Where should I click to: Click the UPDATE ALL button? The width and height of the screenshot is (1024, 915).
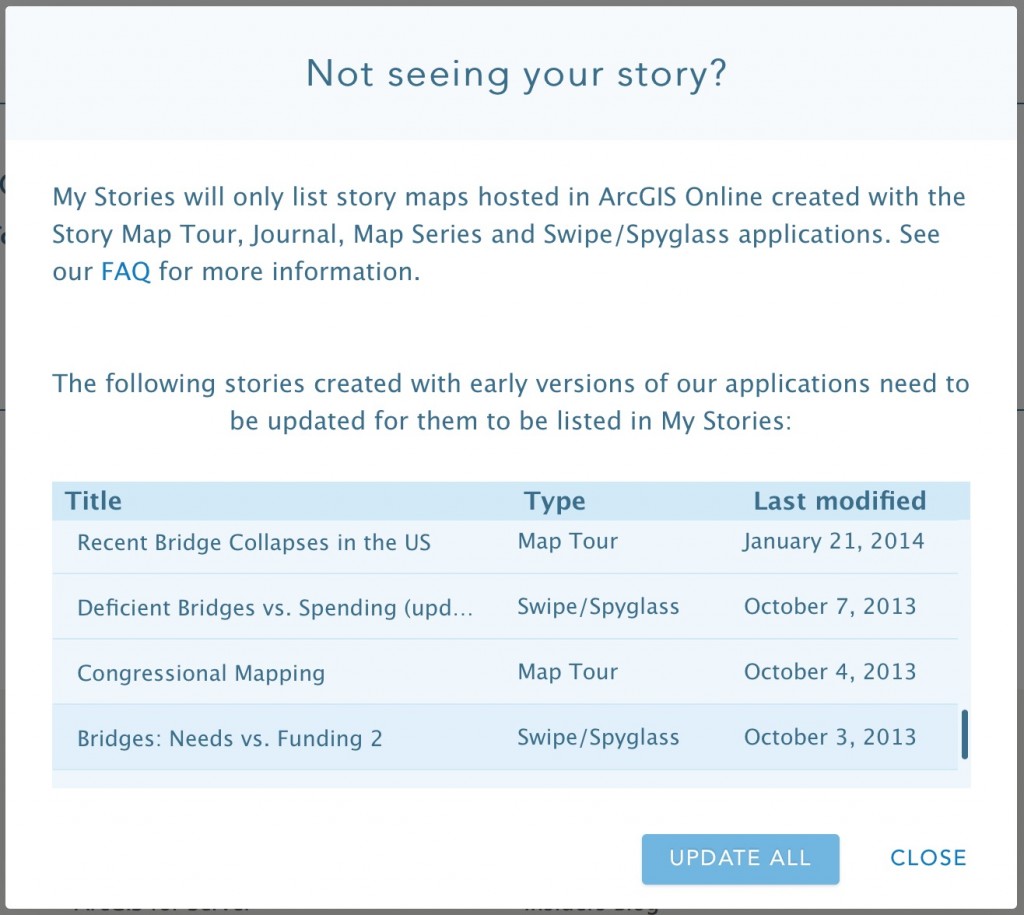(x=740, y=858)
